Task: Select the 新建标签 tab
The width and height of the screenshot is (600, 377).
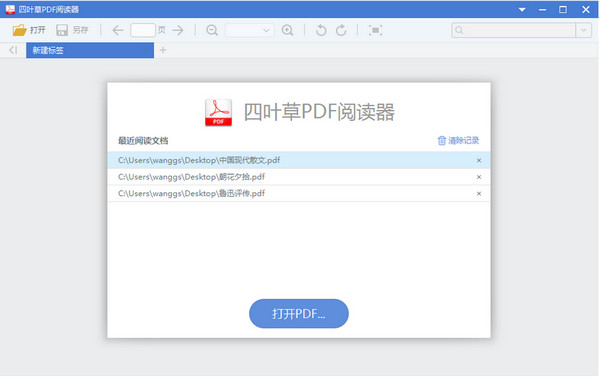Action: 90,50
